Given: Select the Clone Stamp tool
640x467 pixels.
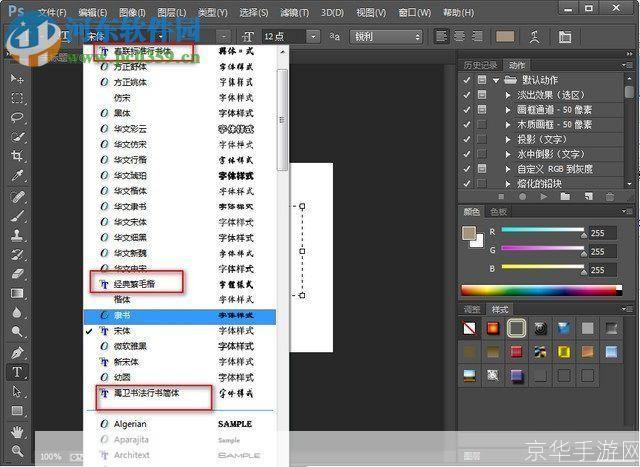Looking at the screenshot, I should coord(17,236).
